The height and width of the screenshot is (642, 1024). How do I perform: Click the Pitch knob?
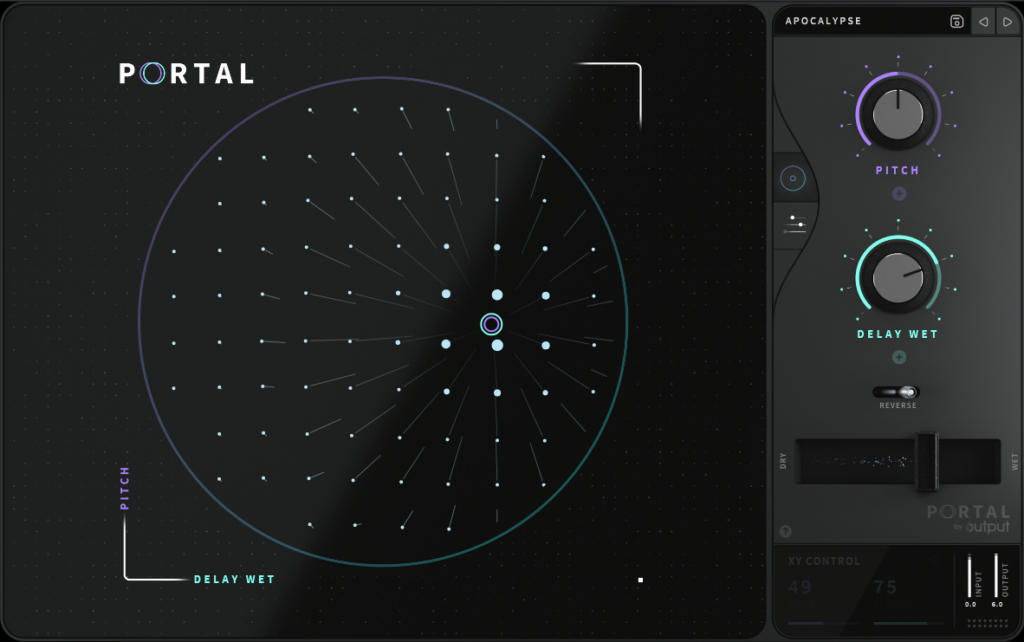point(898,113)
